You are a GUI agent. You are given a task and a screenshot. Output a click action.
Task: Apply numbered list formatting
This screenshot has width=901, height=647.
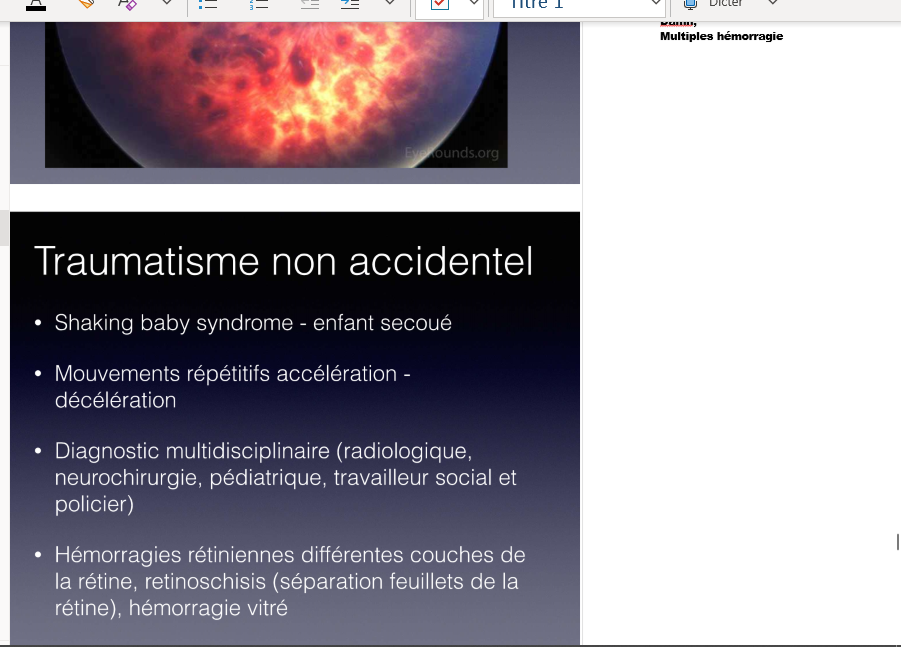point(259,4)
